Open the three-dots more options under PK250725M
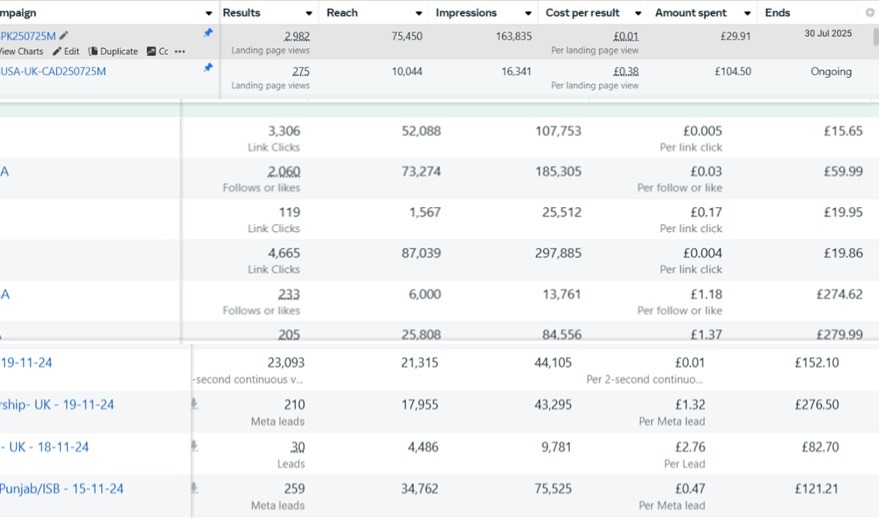Screen dimensions: 879x518 point(179,52)
